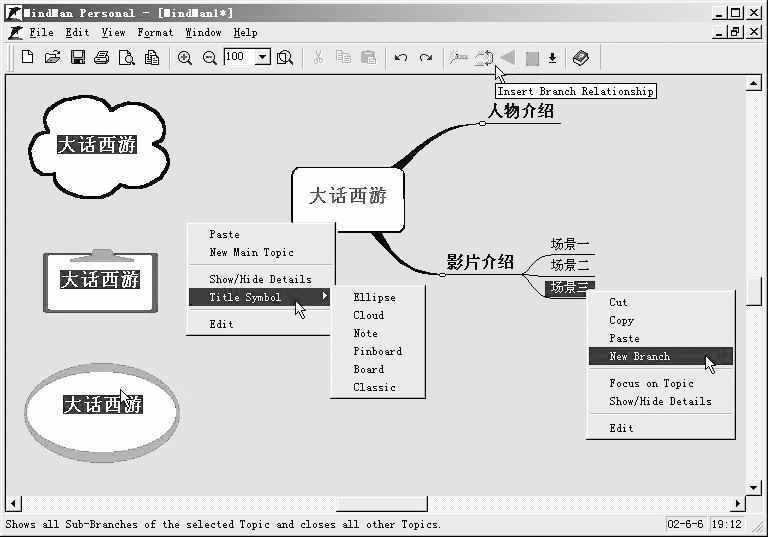The image size is (768, 537).
Task: Select the 场景二 sub-branch
Action: [x=570, y=265]
